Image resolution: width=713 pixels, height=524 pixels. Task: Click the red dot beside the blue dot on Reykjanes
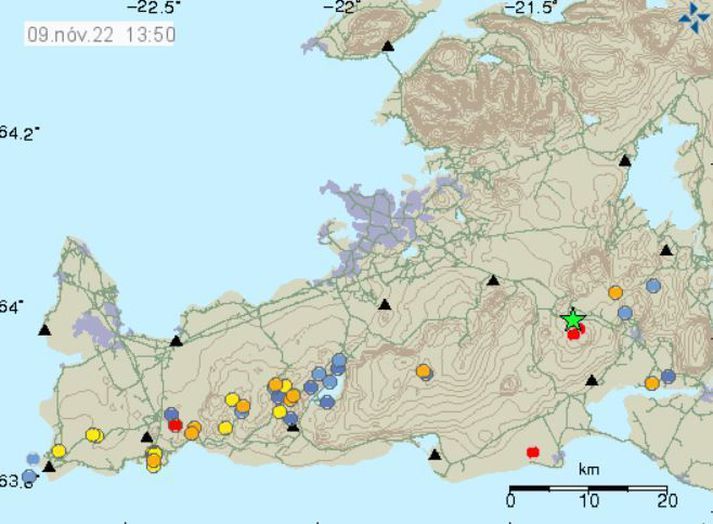(175, 425)
